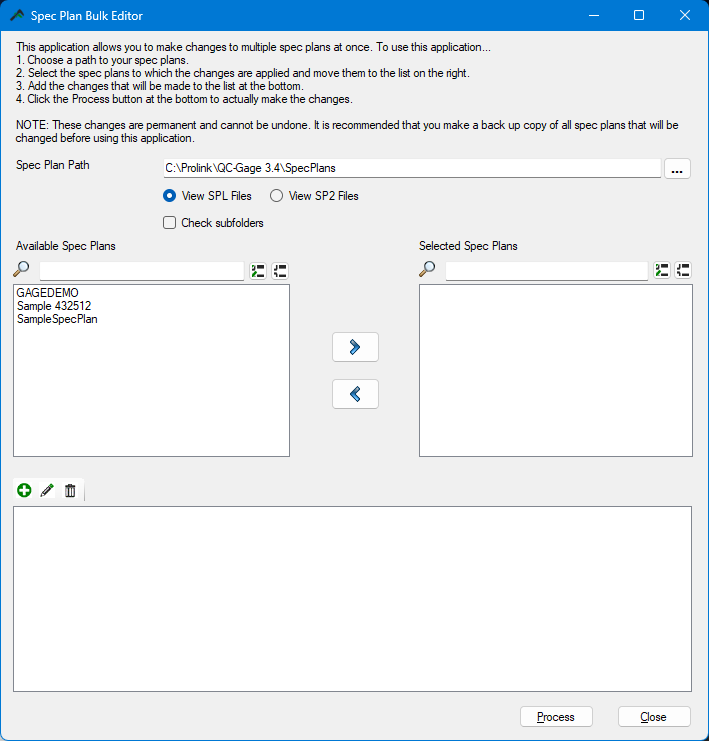Click the Spec Plan Path text field

411,168
